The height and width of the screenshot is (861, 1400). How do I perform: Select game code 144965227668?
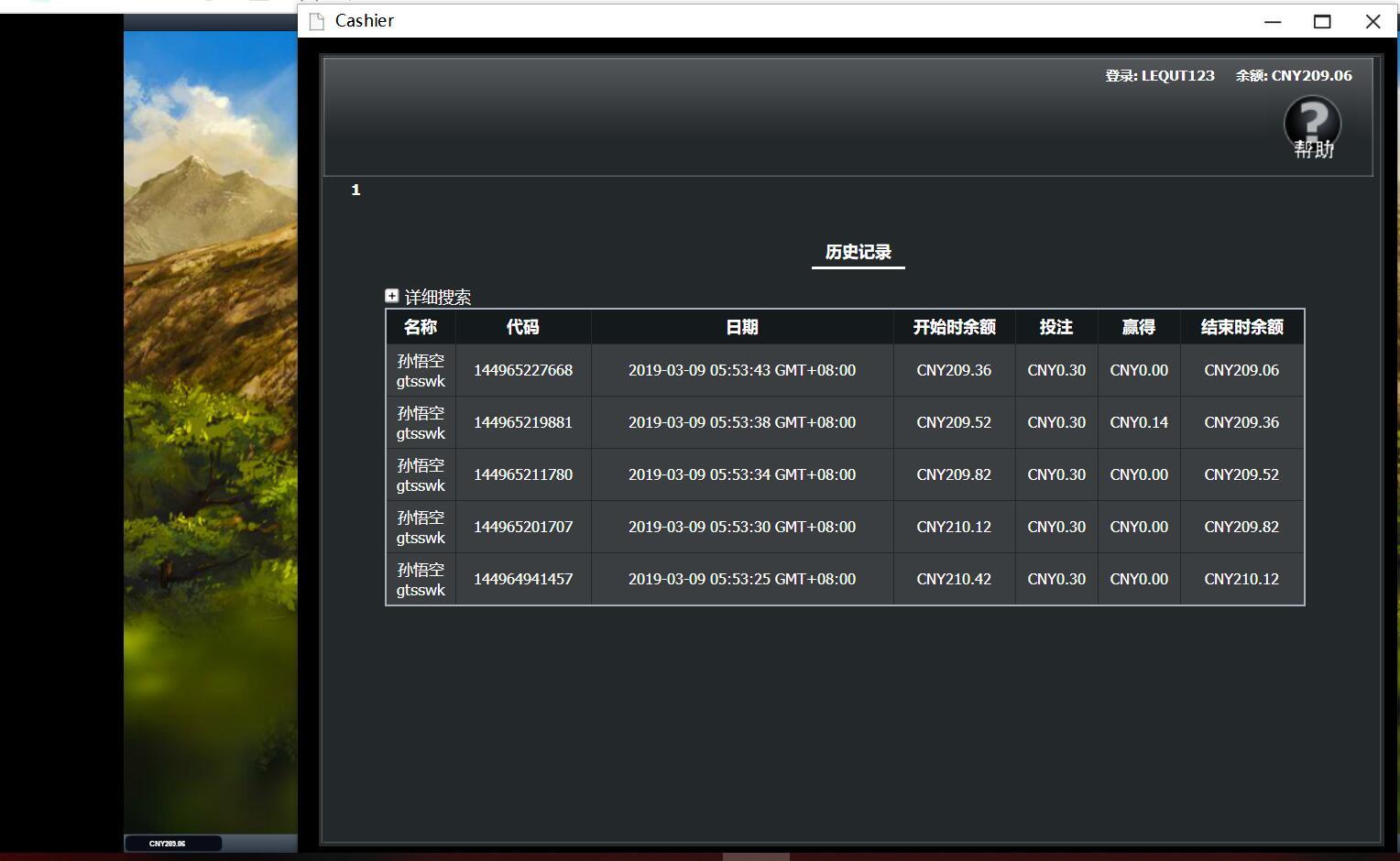523,370
